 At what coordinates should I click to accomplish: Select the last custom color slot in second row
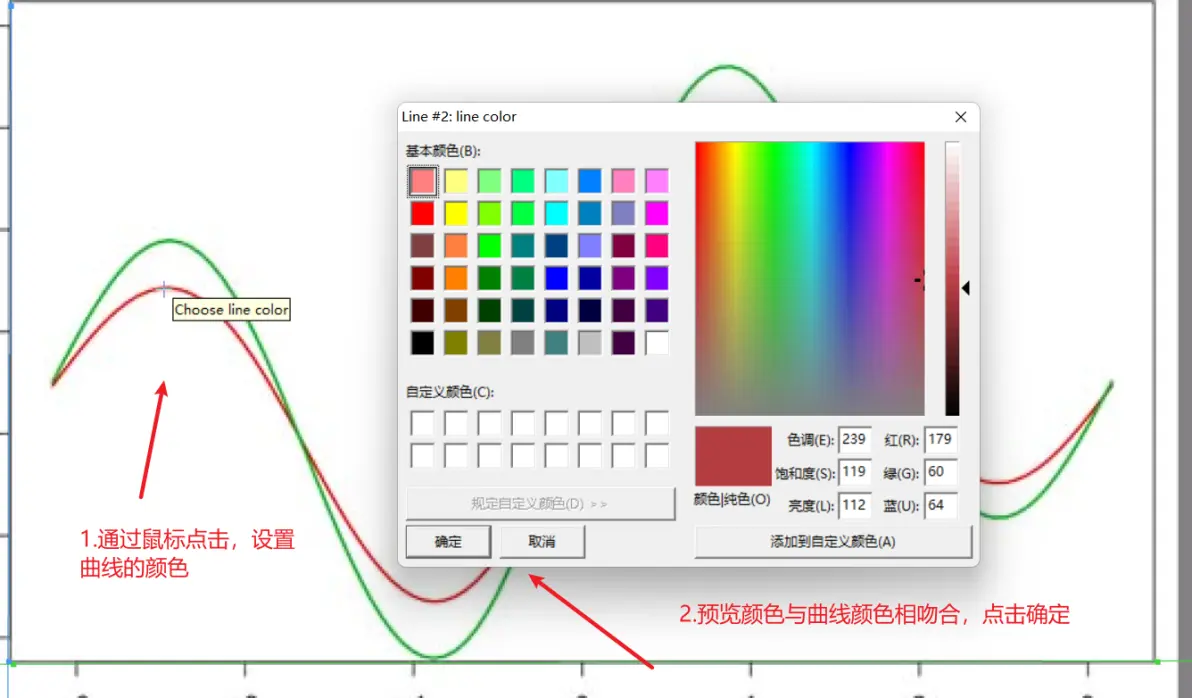(657, 455)
